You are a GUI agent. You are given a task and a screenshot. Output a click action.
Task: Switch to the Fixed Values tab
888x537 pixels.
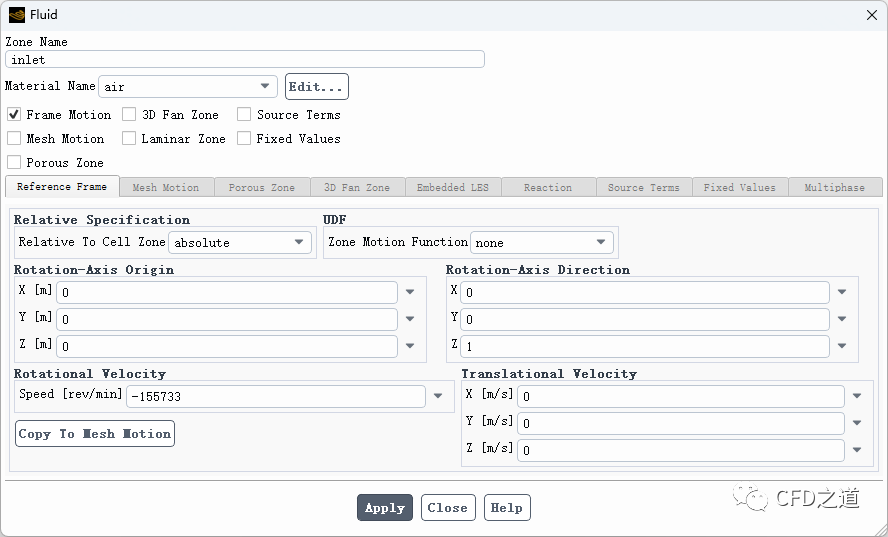(740, 187)
